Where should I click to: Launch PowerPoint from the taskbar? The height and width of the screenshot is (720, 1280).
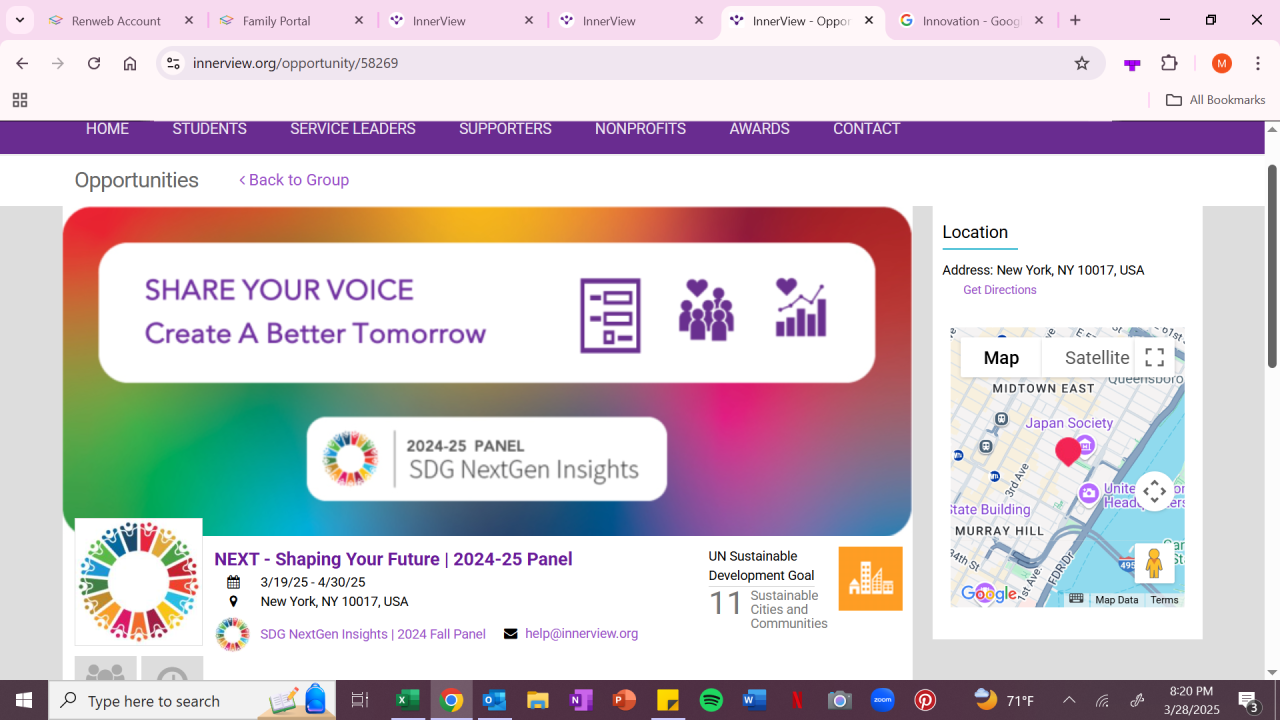point(625,700)
